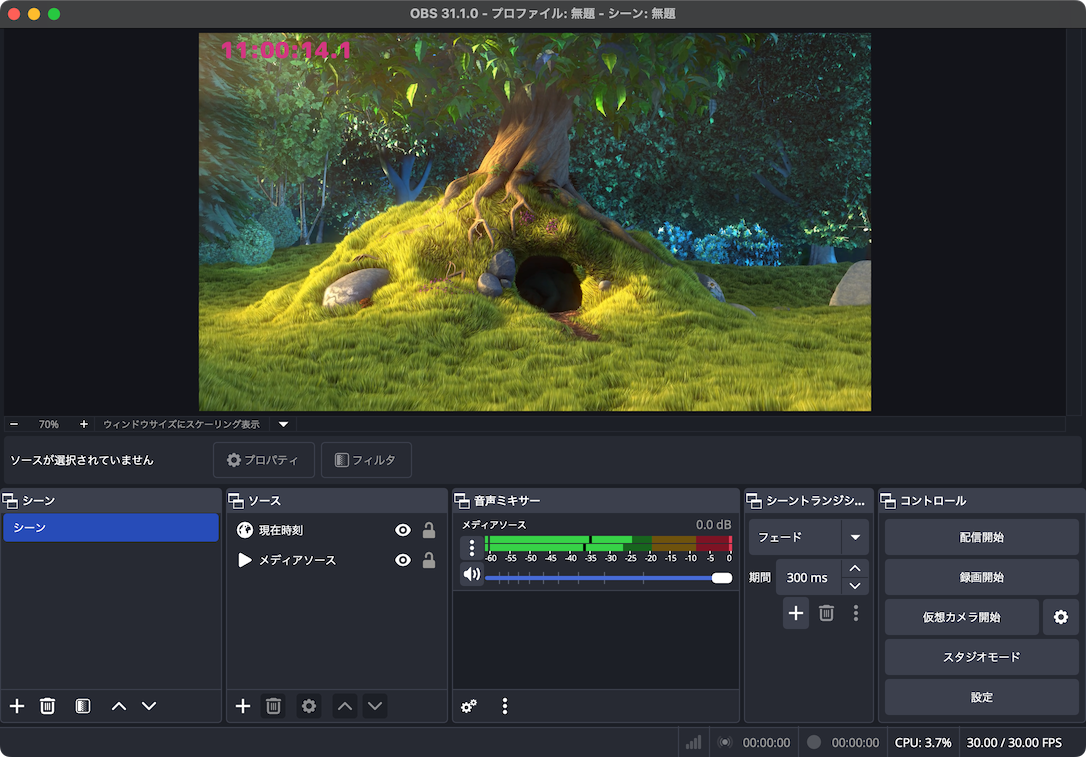Click 録画開始 to start recording
1086x757 pixels.
tap(981, 577)
